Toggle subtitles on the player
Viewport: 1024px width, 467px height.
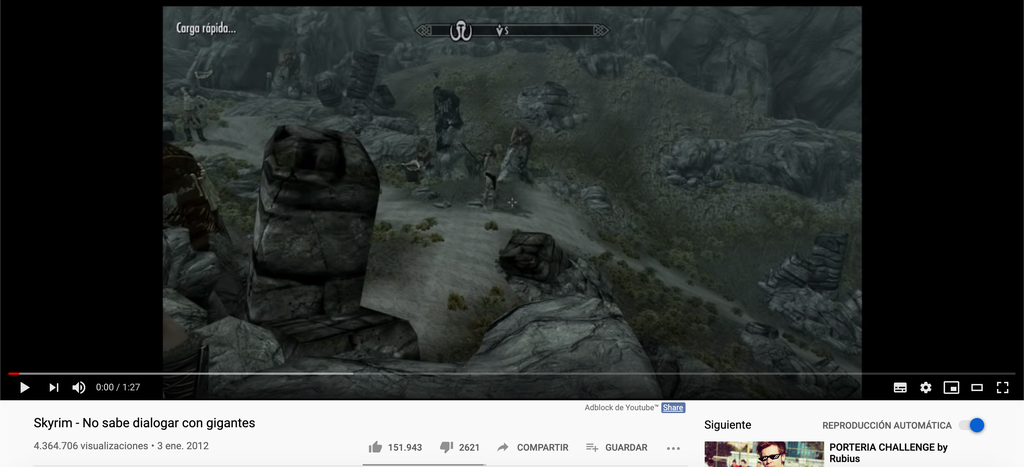click(900, 387)
